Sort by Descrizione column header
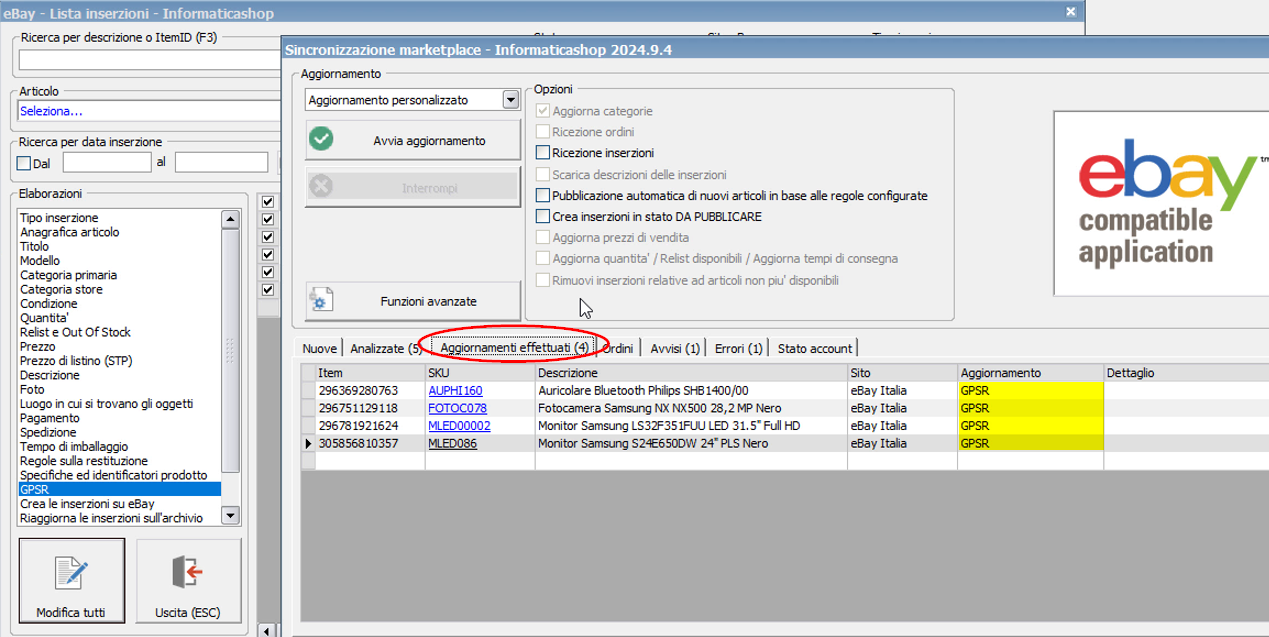 pos(691,373)
